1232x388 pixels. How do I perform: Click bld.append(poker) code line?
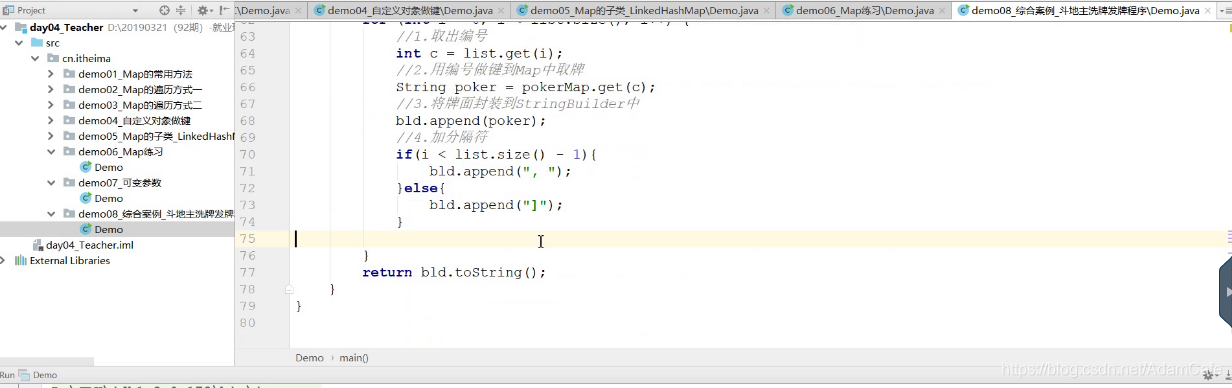[x=471, y=120]
